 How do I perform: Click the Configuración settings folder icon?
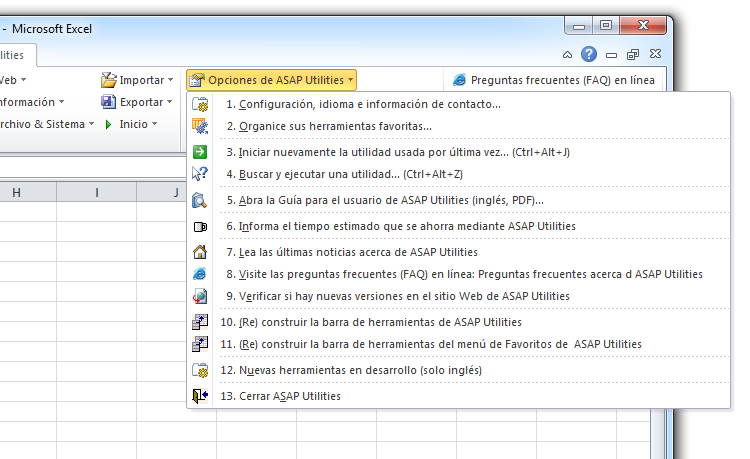[x=200, y=104]
